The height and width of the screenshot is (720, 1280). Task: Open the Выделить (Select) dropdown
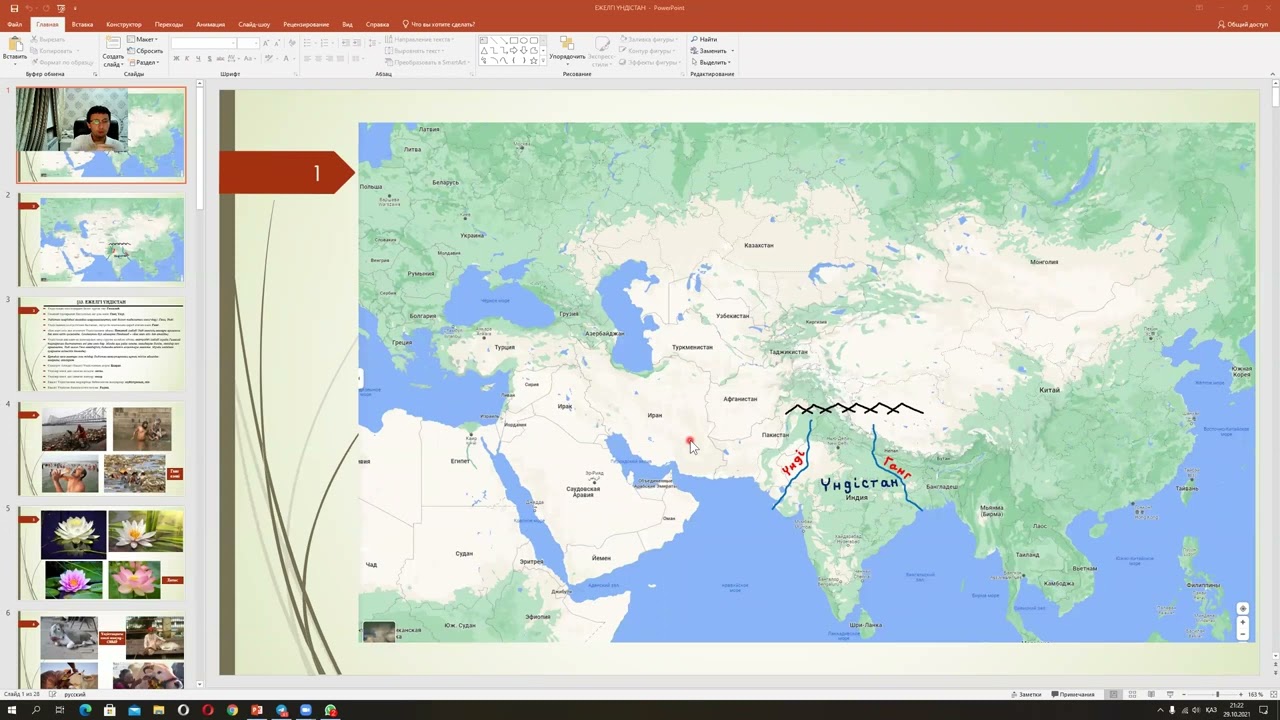[x=712, y=62]
